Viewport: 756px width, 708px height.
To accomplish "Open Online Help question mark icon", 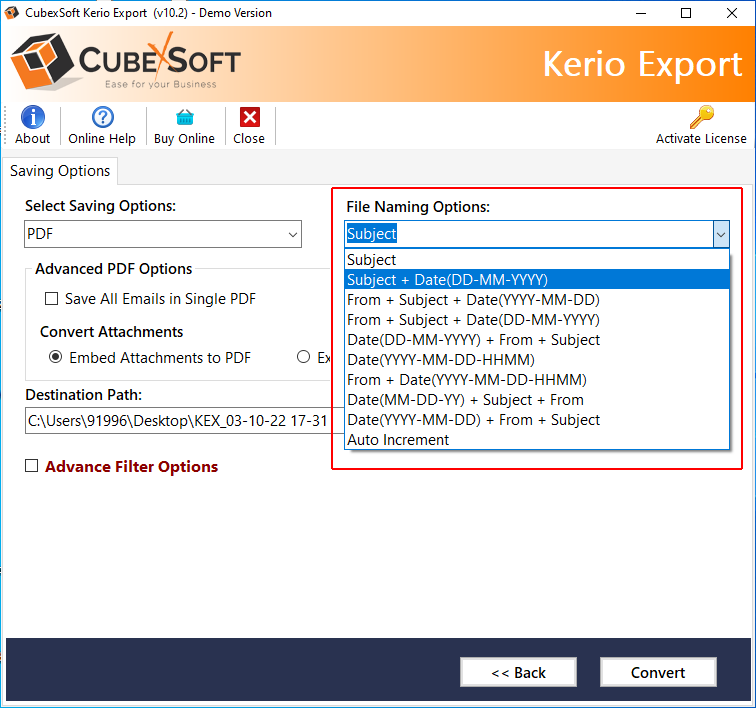I will pyautogui.click(x=103, y=117).
